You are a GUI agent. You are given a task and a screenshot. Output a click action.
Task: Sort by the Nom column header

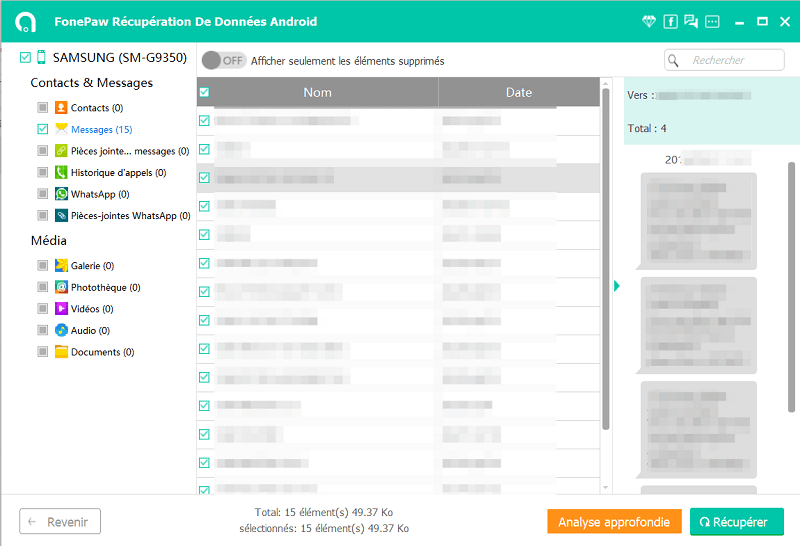[317, 92]
